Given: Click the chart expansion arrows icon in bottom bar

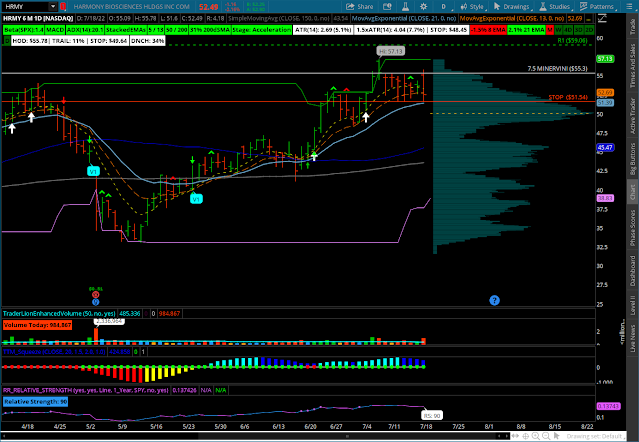Looking at the screenshot, I should (x=516, y=436).
